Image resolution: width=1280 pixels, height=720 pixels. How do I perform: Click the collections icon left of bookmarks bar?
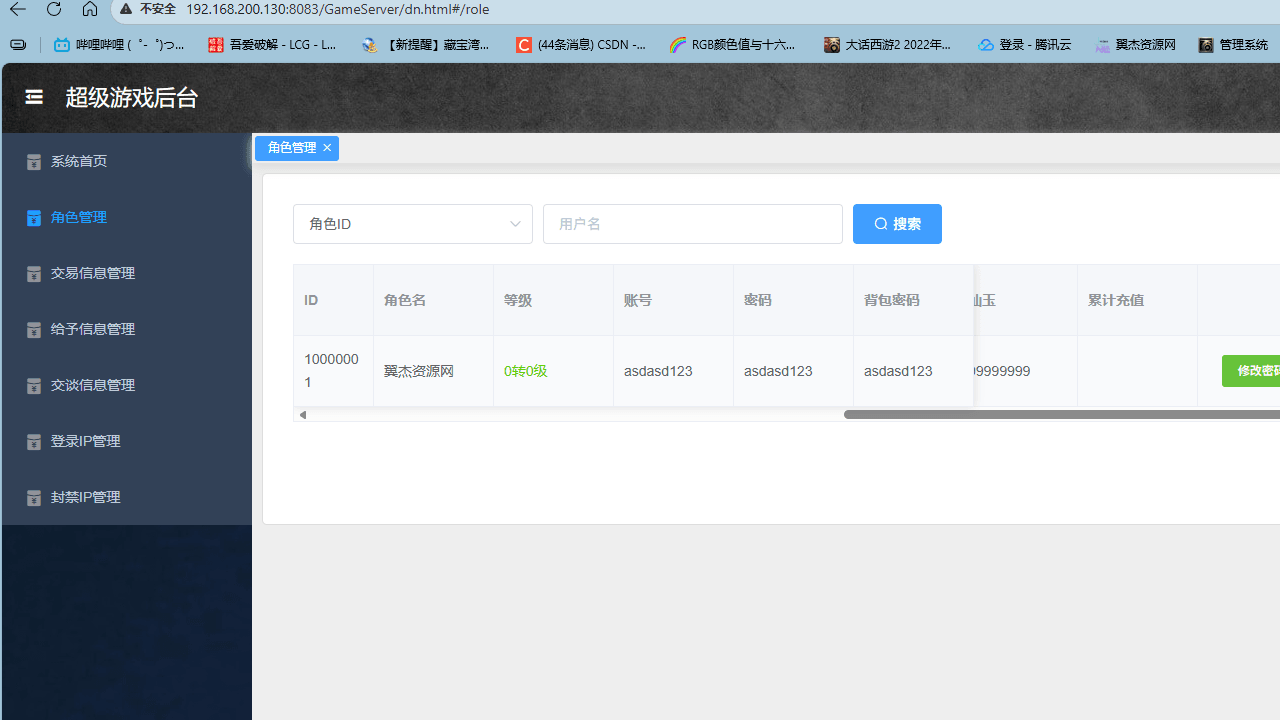(17, 45)
